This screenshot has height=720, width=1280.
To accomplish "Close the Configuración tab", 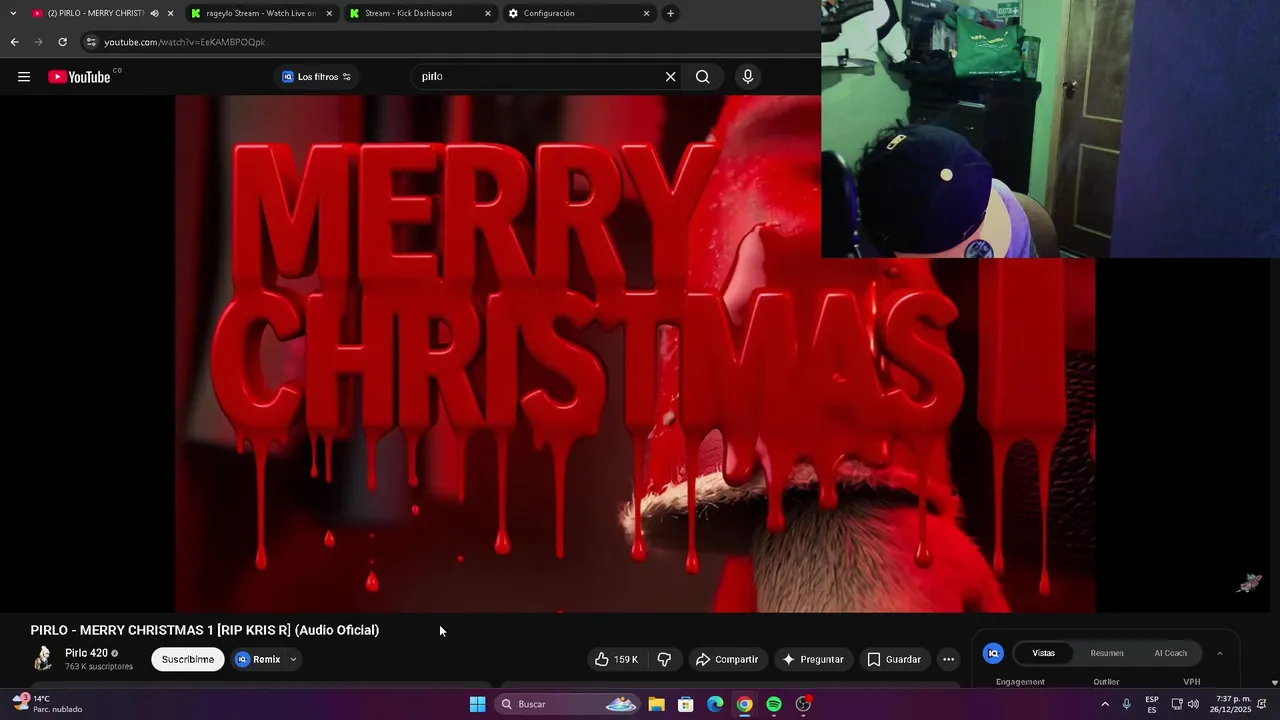I will (x=646, y=13).
